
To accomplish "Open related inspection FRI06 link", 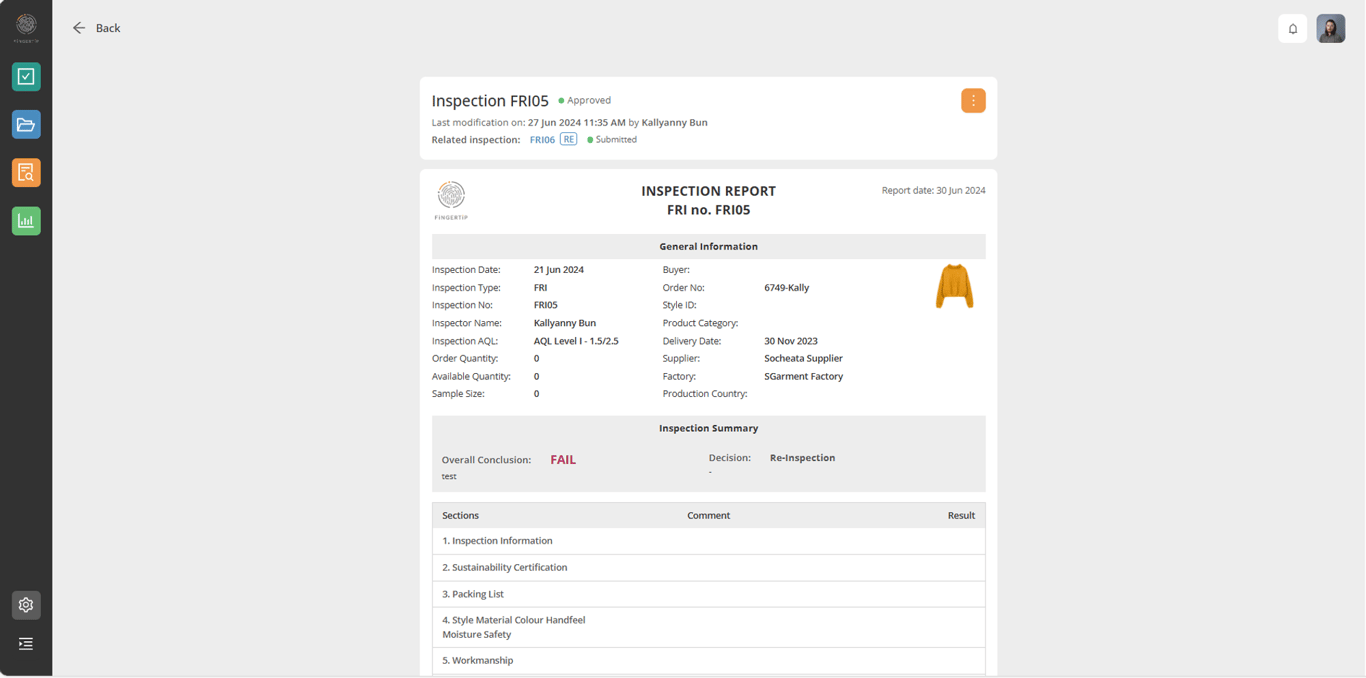I will [x=542, y=140].
